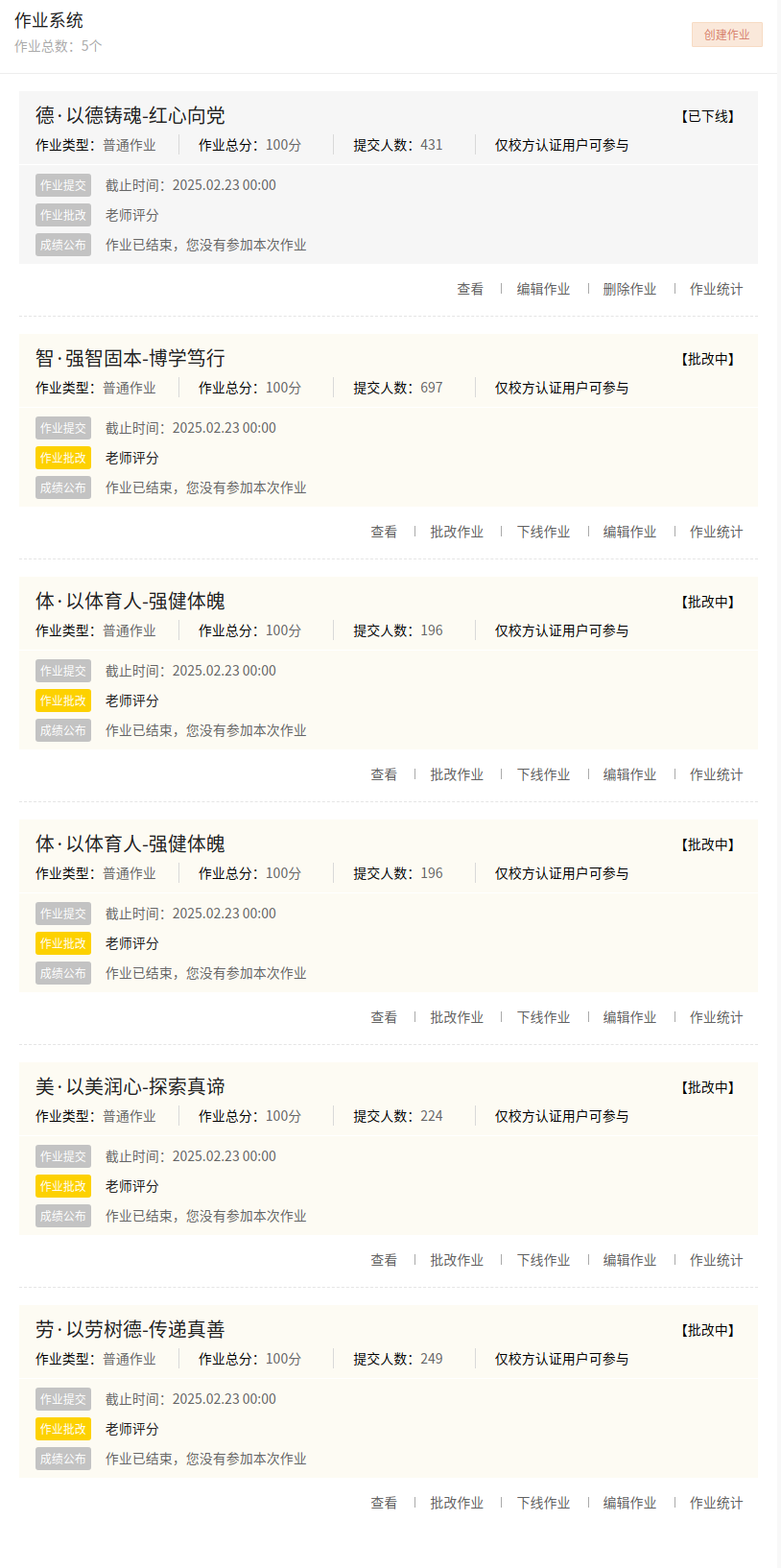
Task: Open the 劳·以劳树德-传递真善 assignment title
Action: (130, 1329)
